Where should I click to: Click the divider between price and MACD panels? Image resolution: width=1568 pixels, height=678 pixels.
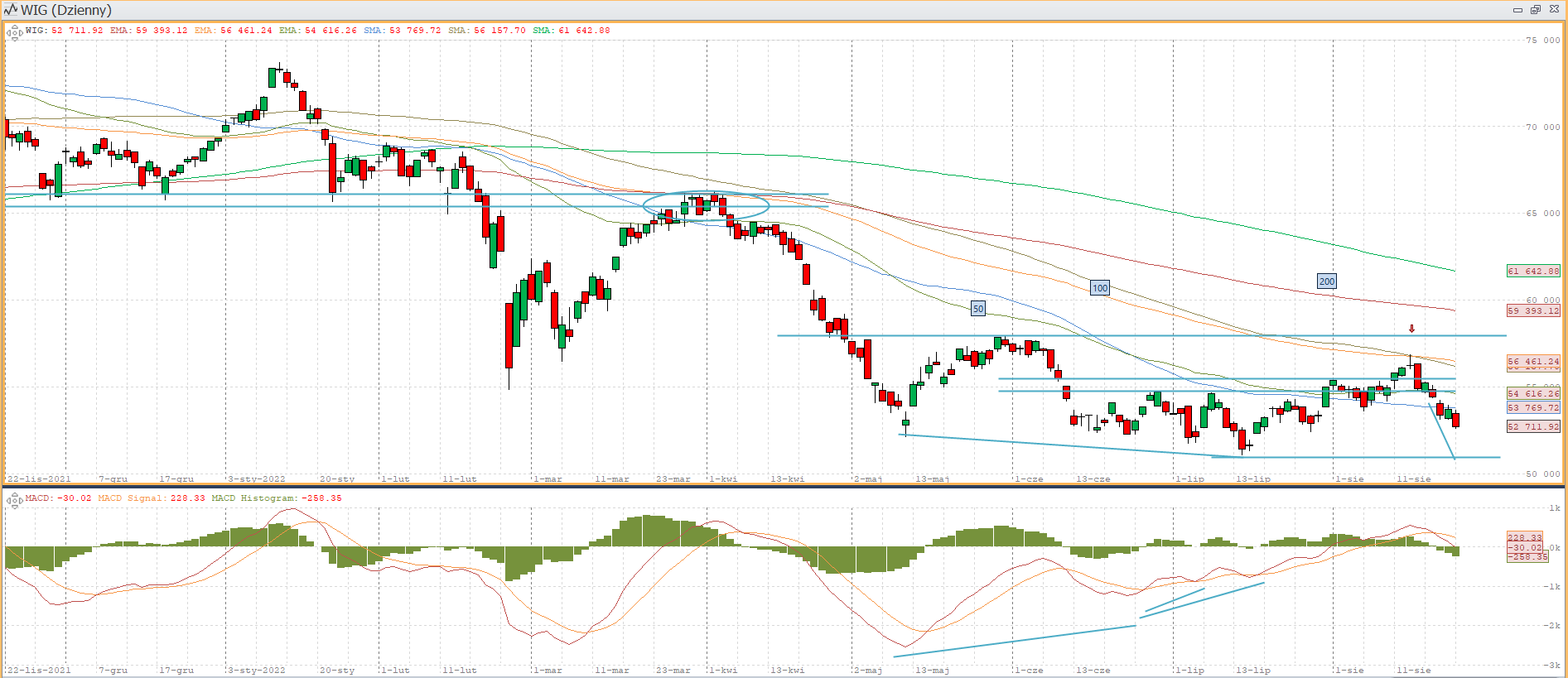point(784,487)
